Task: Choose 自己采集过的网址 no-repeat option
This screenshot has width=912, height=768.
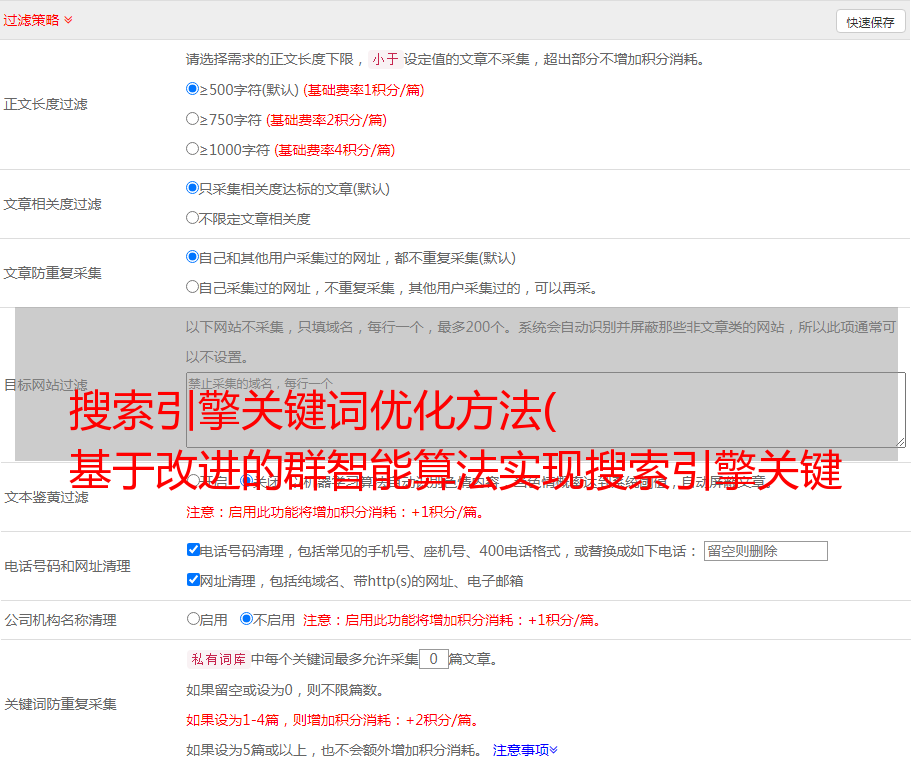Action: (x=193, y=287)
